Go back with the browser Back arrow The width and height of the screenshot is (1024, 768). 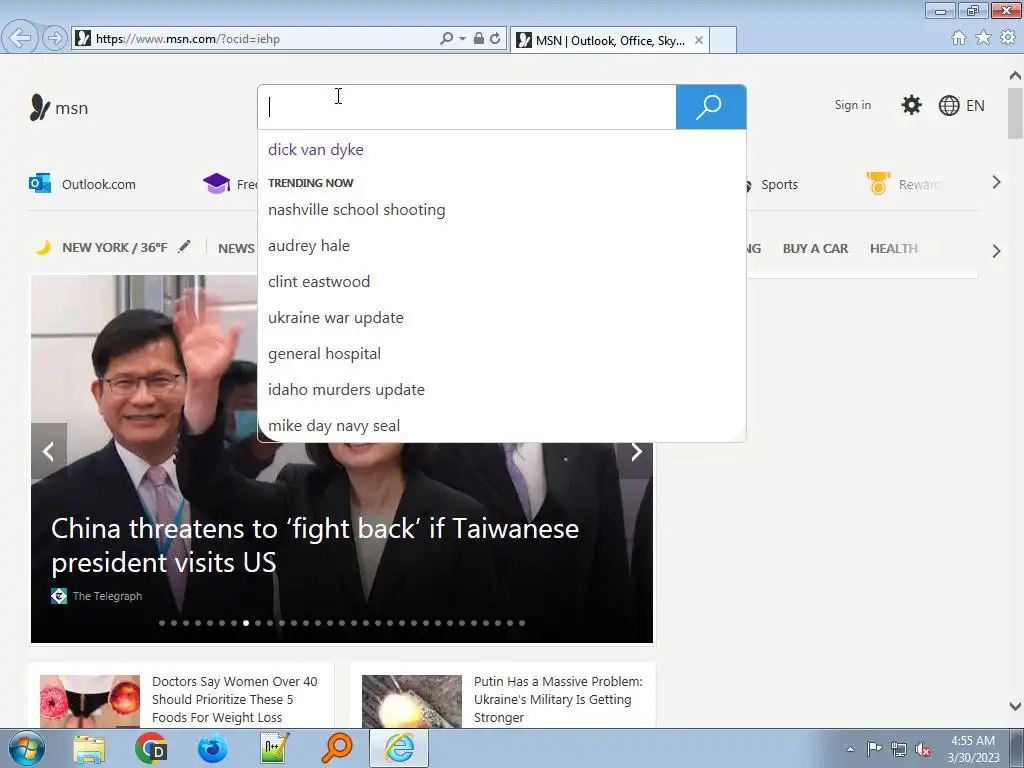pos(19,38)
